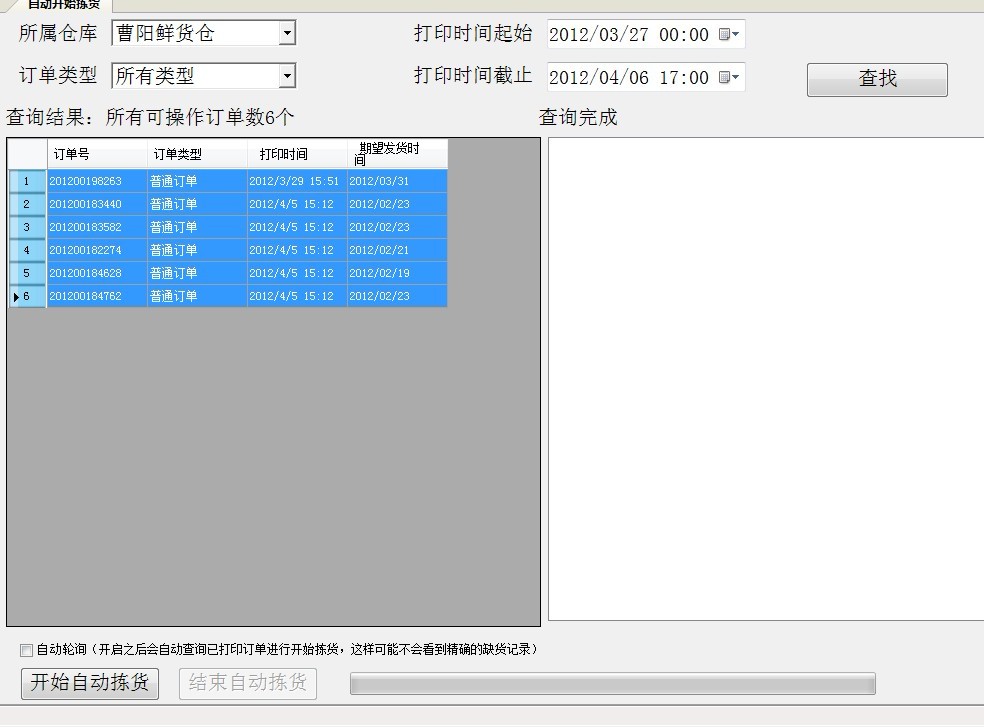
Task: Select row header 2
Action: coord(28,204)
